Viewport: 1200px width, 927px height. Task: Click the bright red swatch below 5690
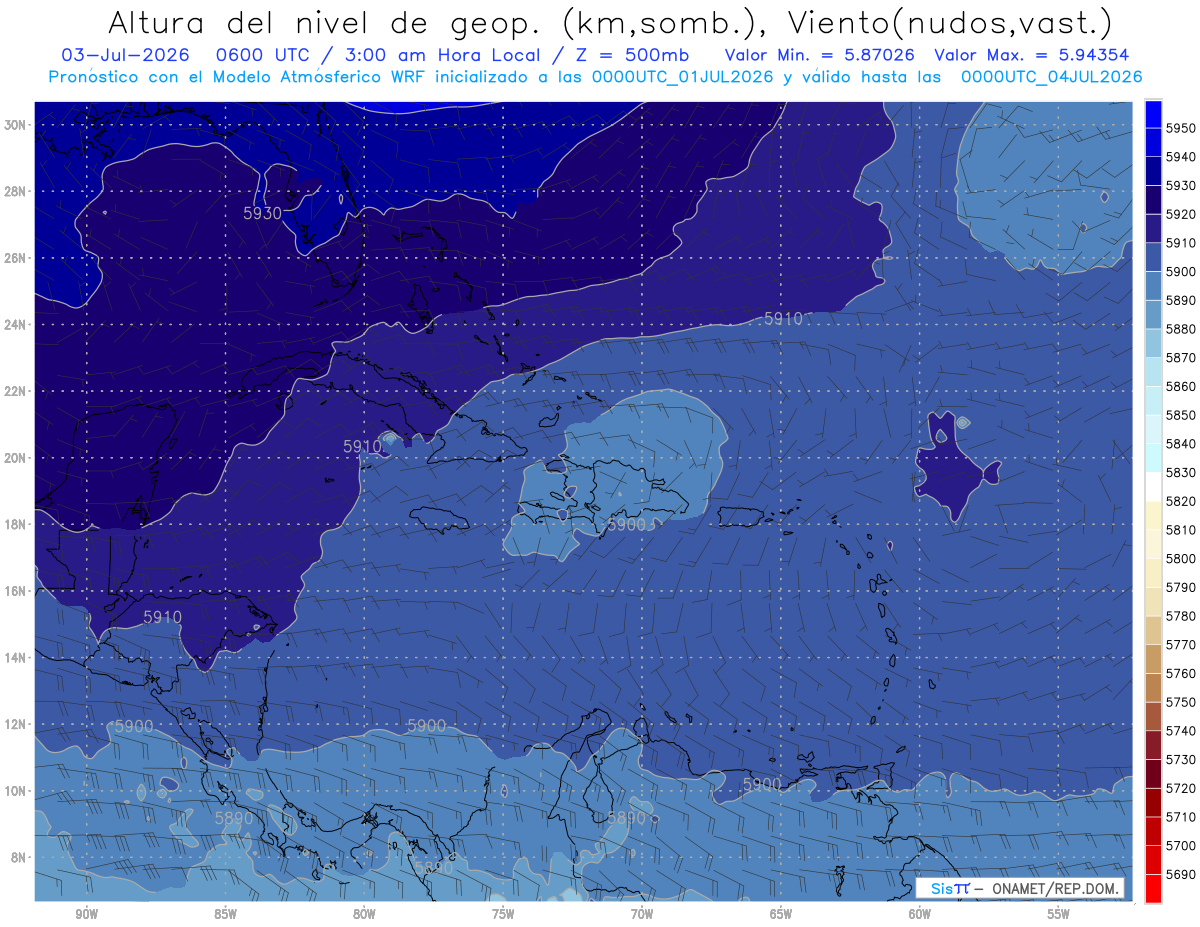click(x=1153, y=888)
